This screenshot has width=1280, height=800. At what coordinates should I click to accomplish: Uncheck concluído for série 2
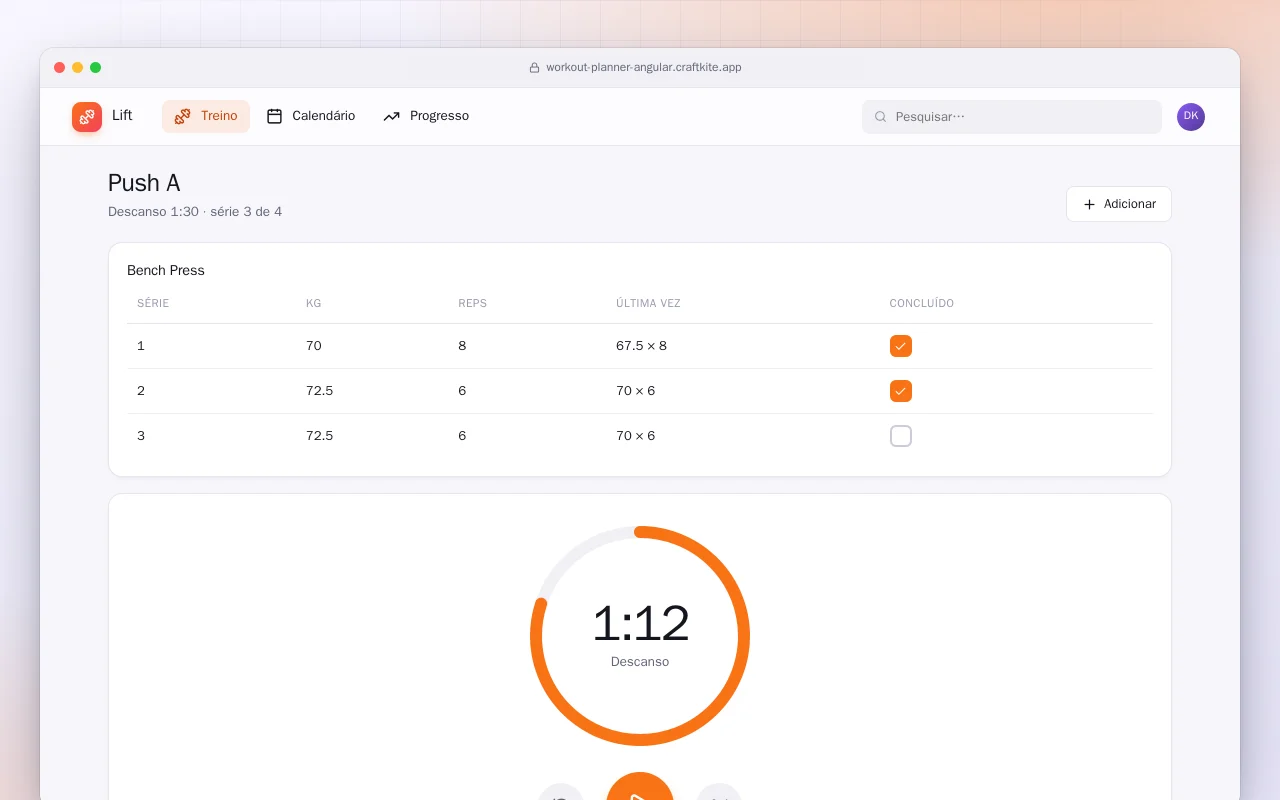(901, 391)
